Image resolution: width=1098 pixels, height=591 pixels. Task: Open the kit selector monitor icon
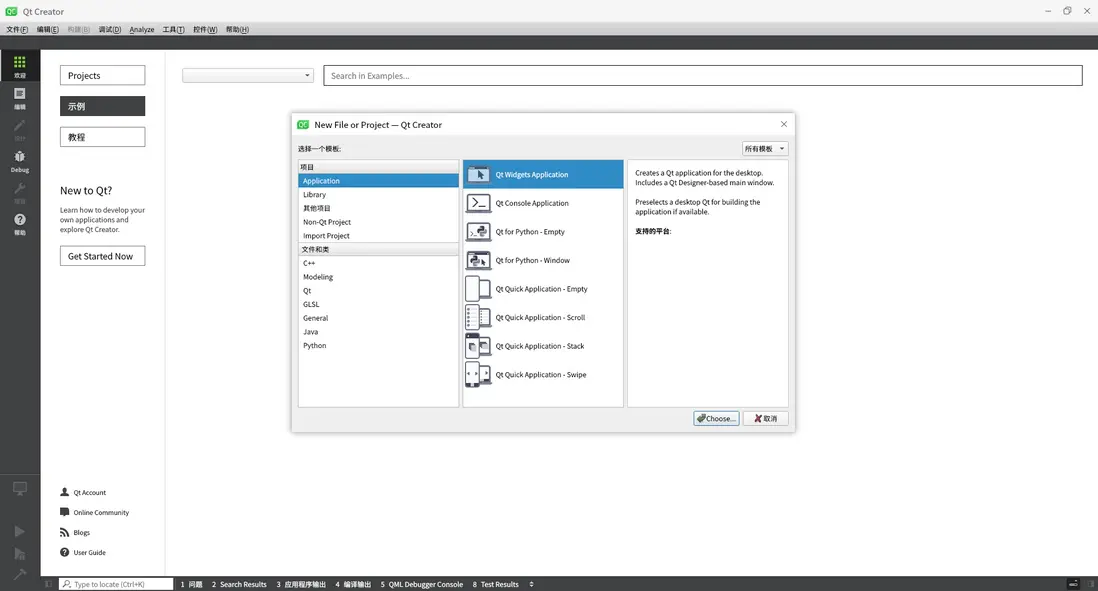[x=20, y=488]
